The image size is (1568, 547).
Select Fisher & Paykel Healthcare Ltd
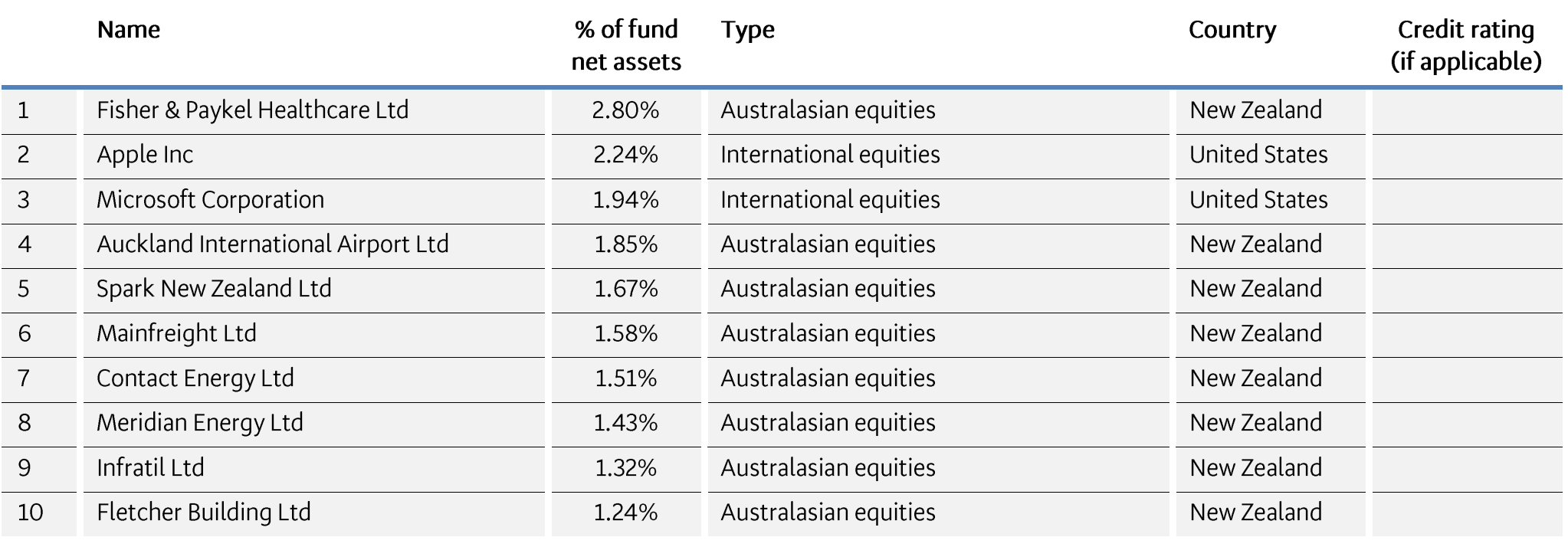click(x=252, y=110)
